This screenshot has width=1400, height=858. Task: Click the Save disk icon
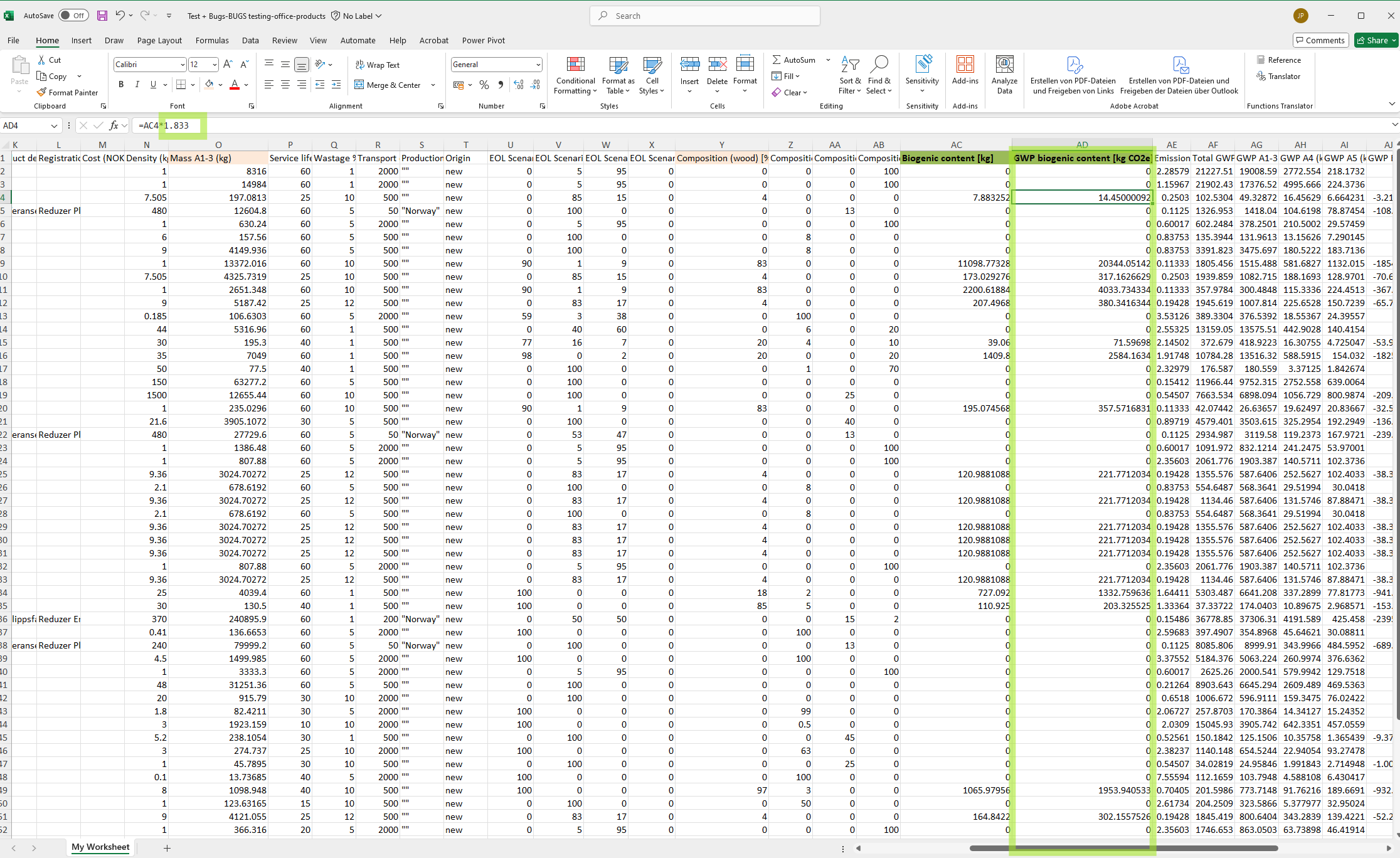[102, 16]
